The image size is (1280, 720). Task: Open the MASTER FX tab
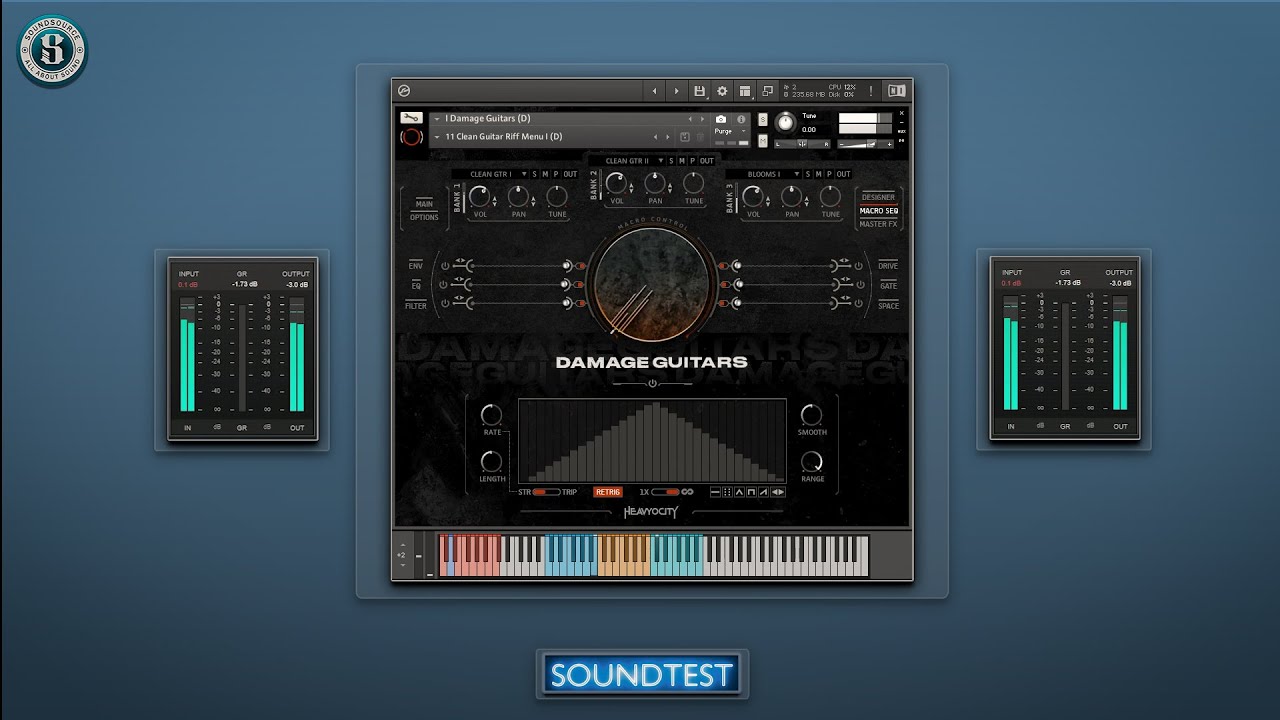pyautogui.click(x=879, y=224)
